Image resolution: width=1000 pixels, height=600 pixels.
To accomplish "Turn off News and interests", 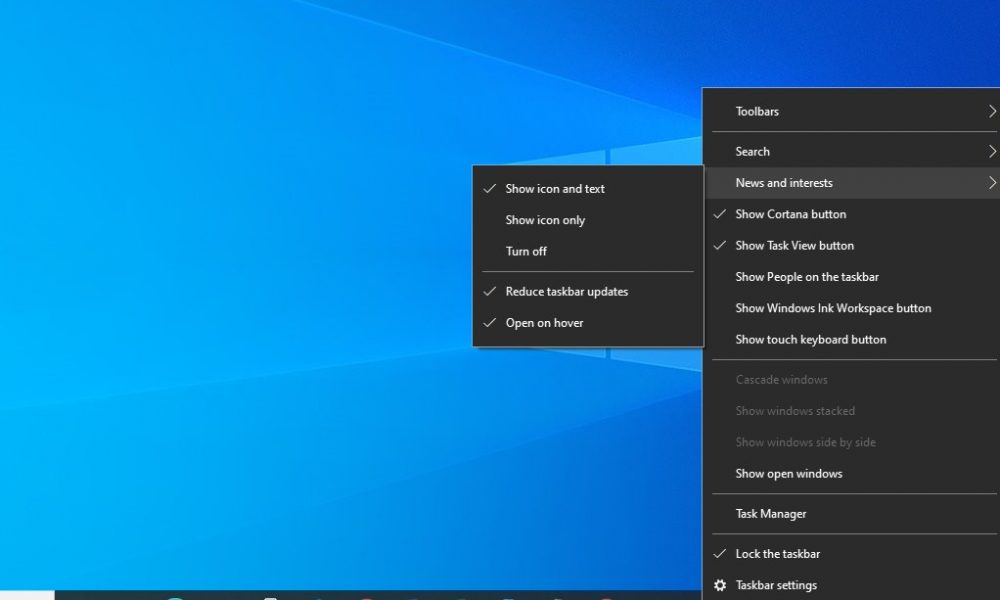I will [526, 251].
